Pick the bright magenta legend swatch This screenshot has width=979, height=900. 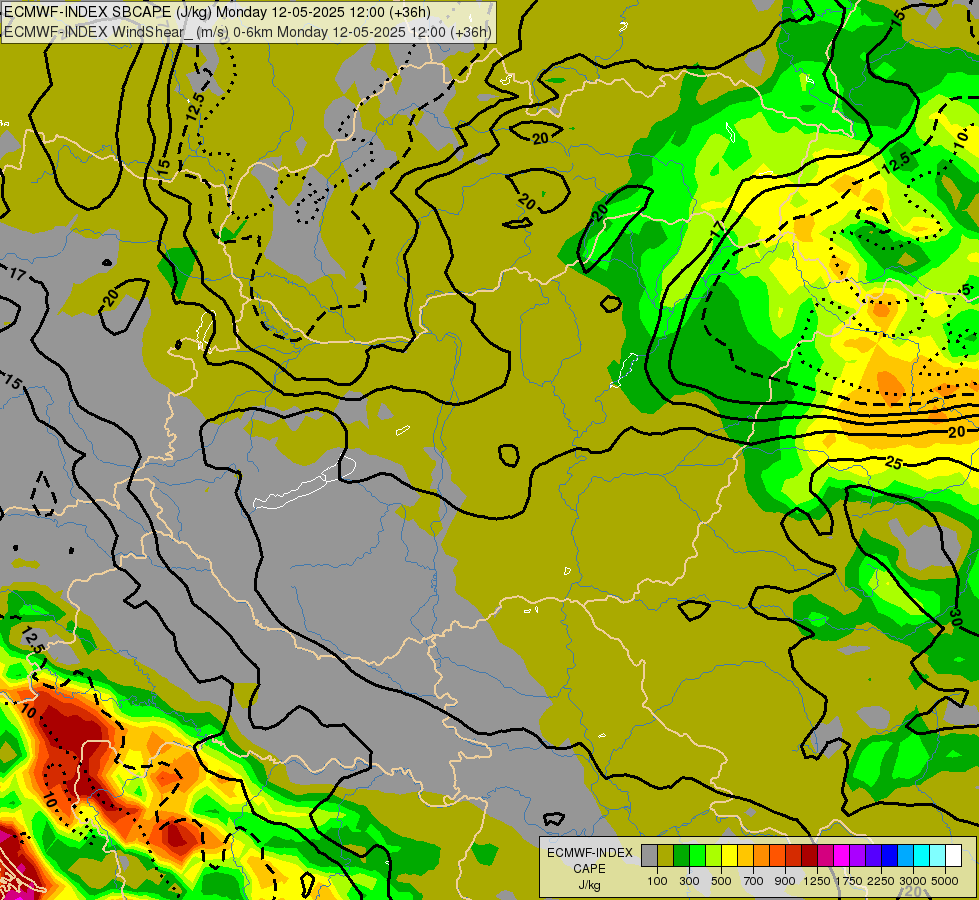tap(842, 855)
